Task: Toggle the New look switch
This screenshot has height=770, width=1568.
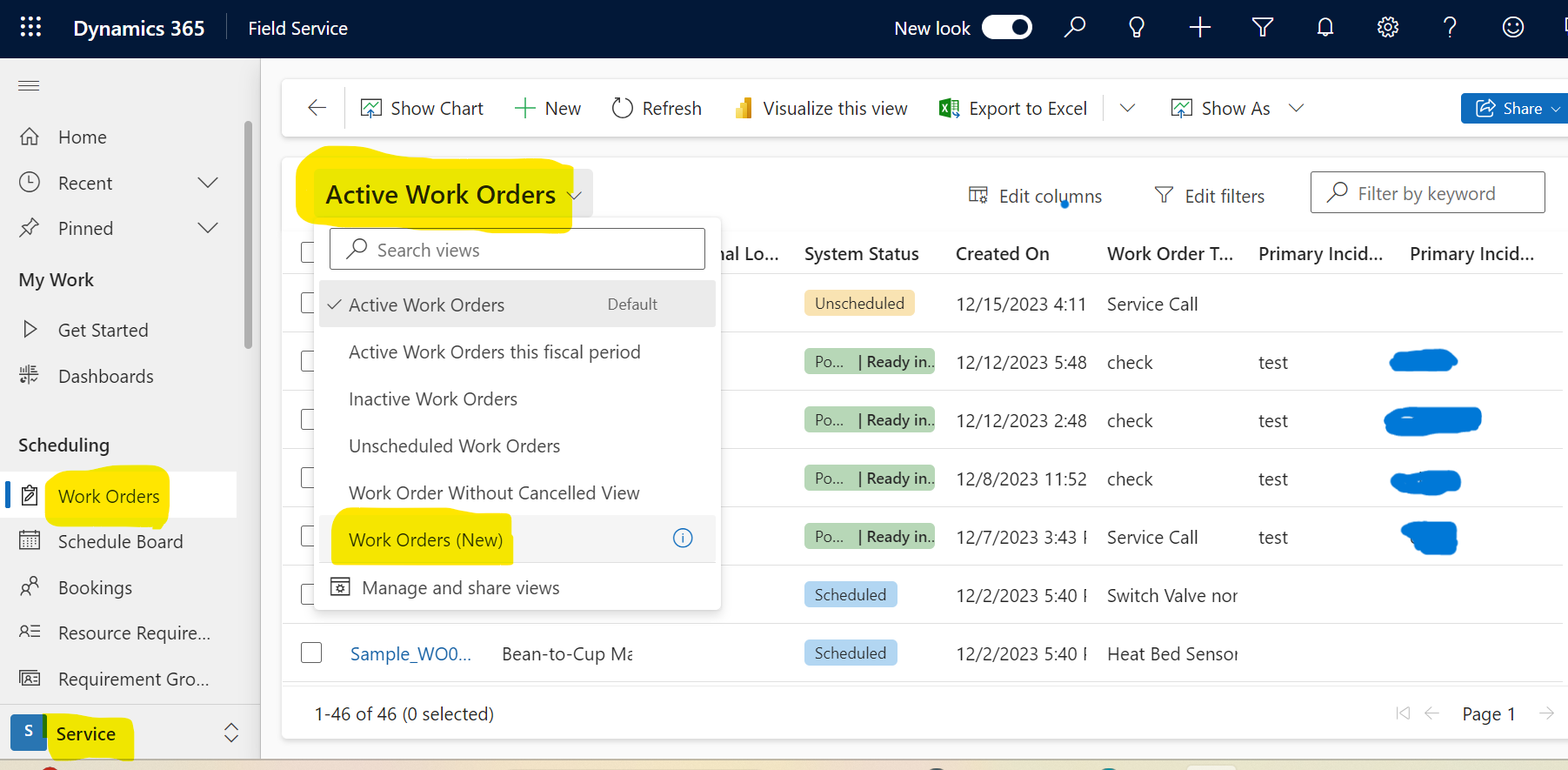Action: [x=1007, y=28]
